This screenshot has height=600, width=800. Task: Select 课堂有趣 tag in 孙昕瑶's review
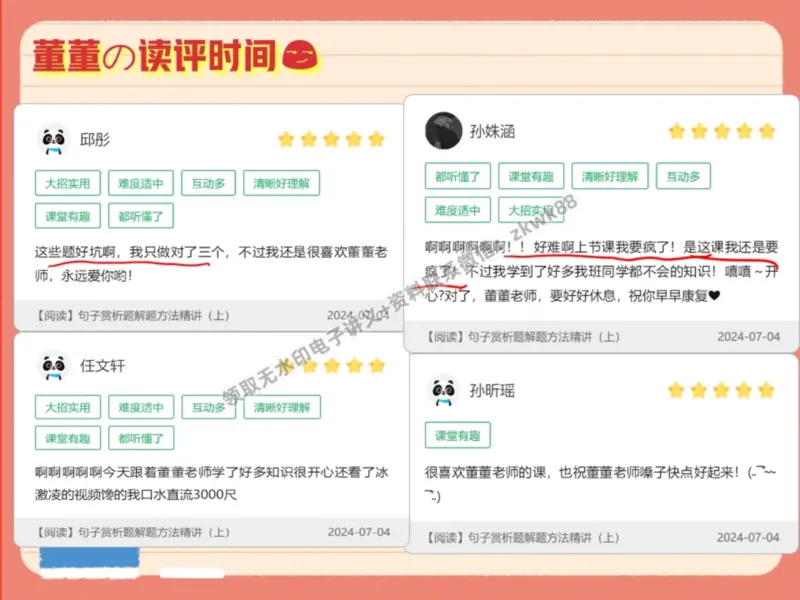click(458, 435)
